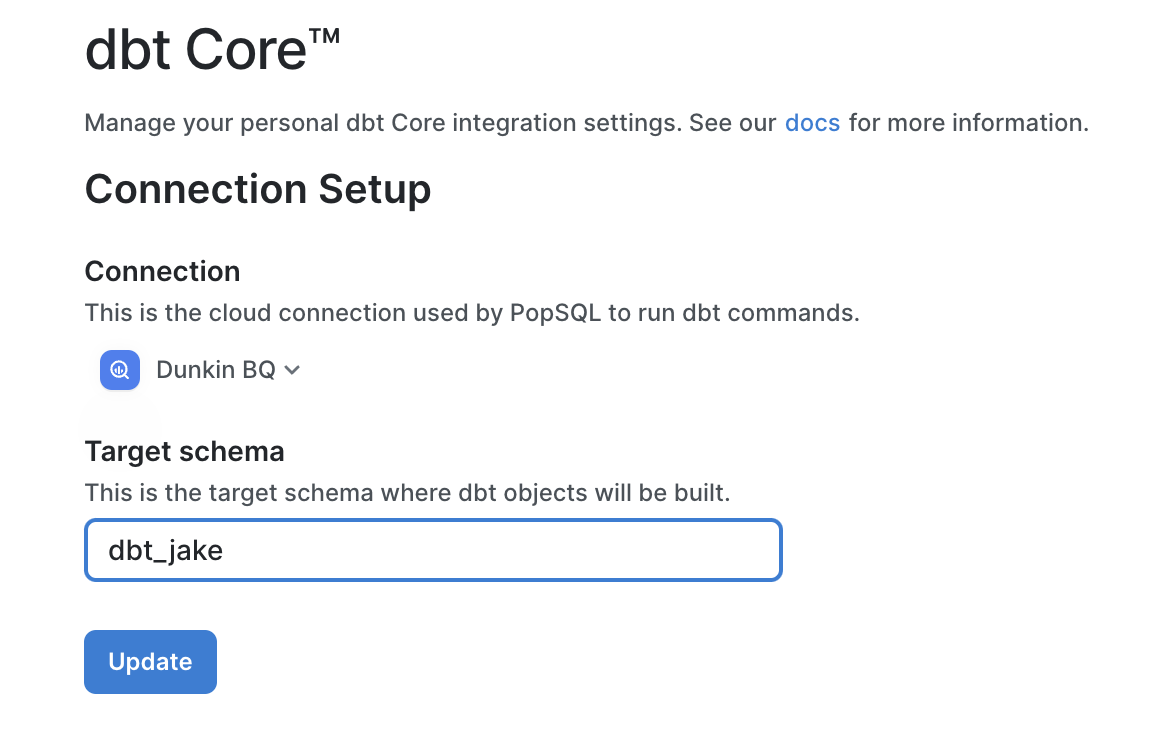Click the Connection section label
This screenshot has width=1174, height=738.
click(x=162, y=271)
